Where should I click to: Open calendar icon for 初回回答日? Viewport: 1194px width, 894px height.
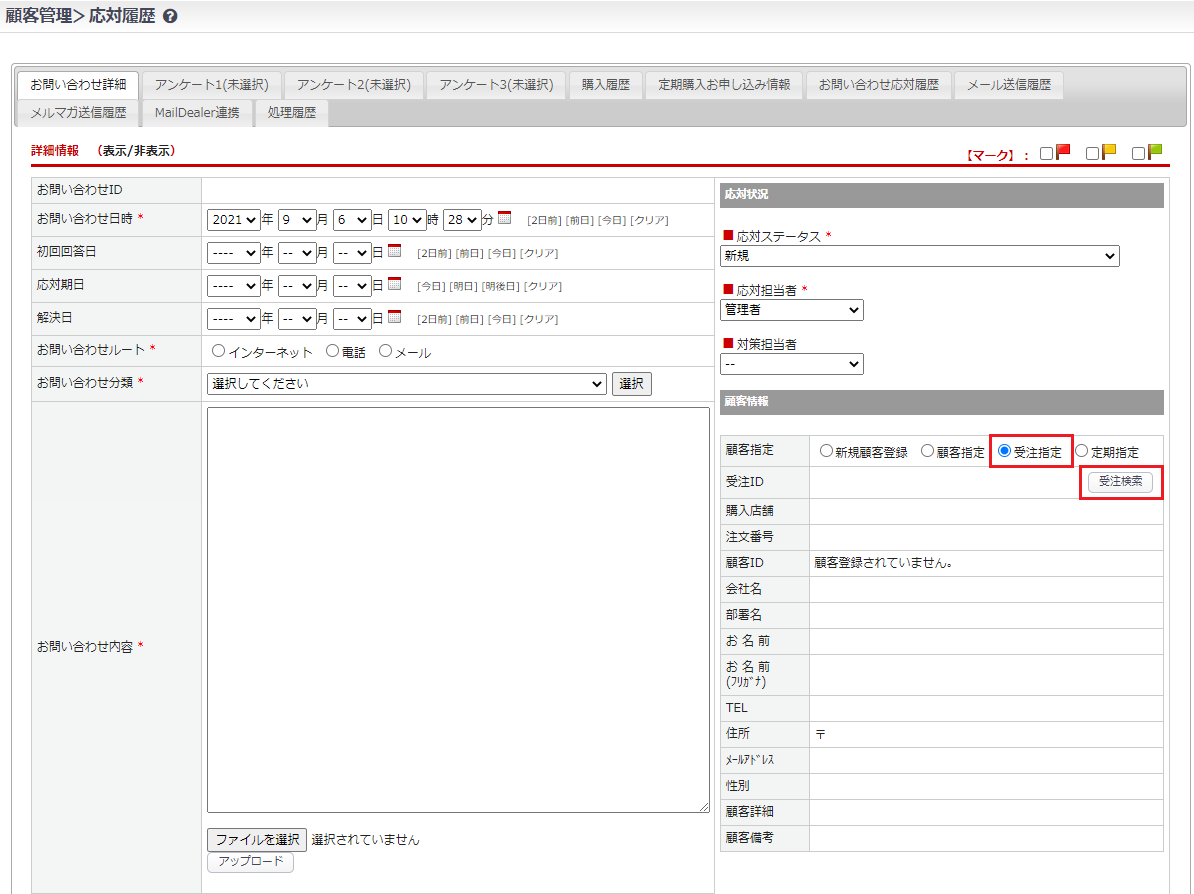tap(394, 251)
